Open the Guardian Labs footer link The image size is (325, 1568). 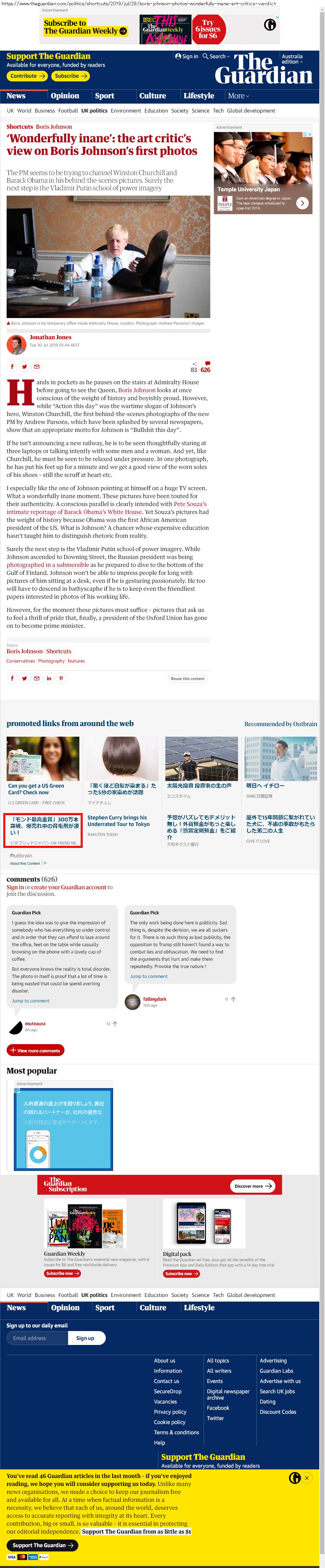pos(276,1371)
